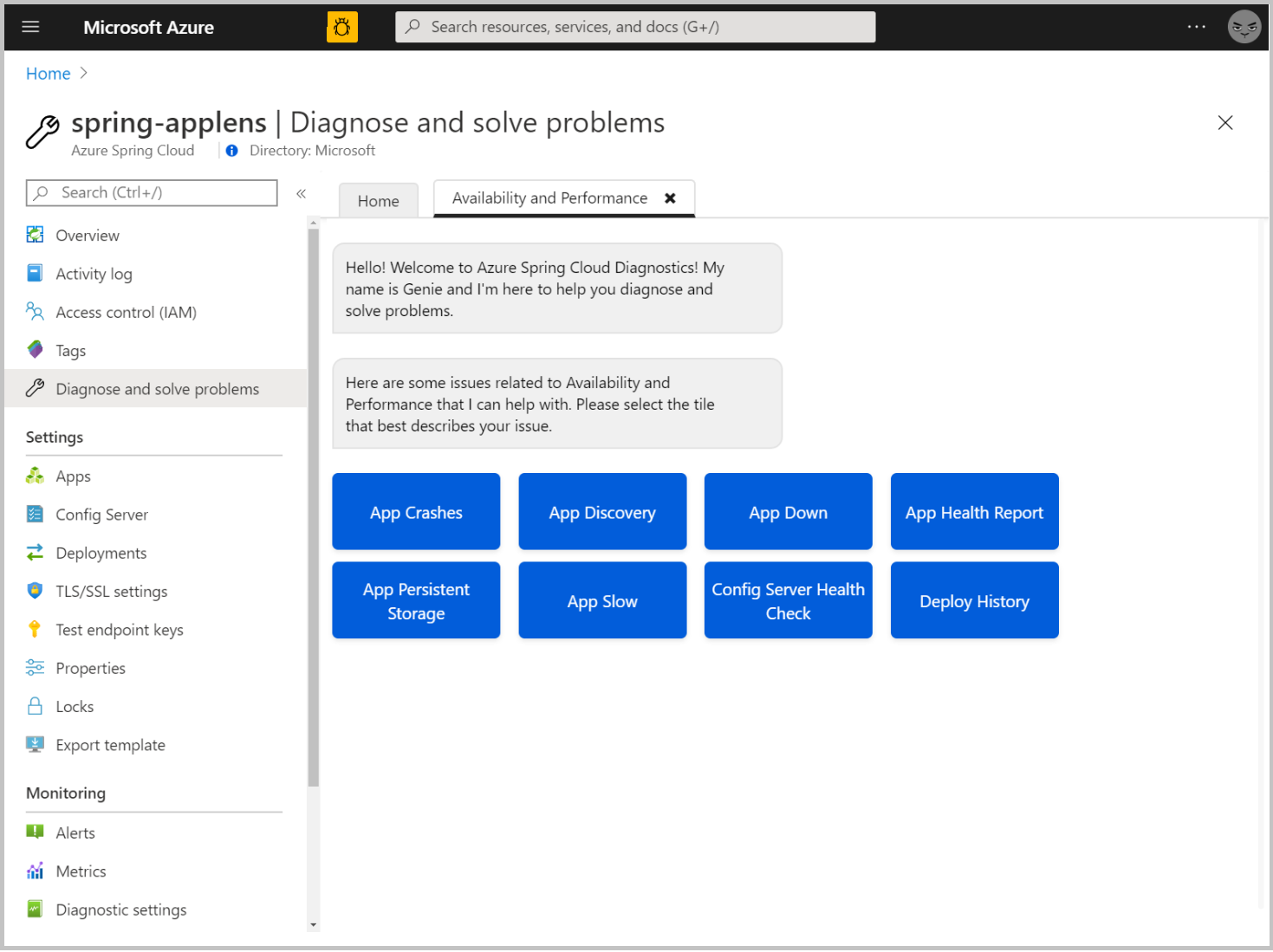The width and height of the screenshot is (1273, 952).
Task: Click the Apps icon under Settings
Action: (35, 476)
